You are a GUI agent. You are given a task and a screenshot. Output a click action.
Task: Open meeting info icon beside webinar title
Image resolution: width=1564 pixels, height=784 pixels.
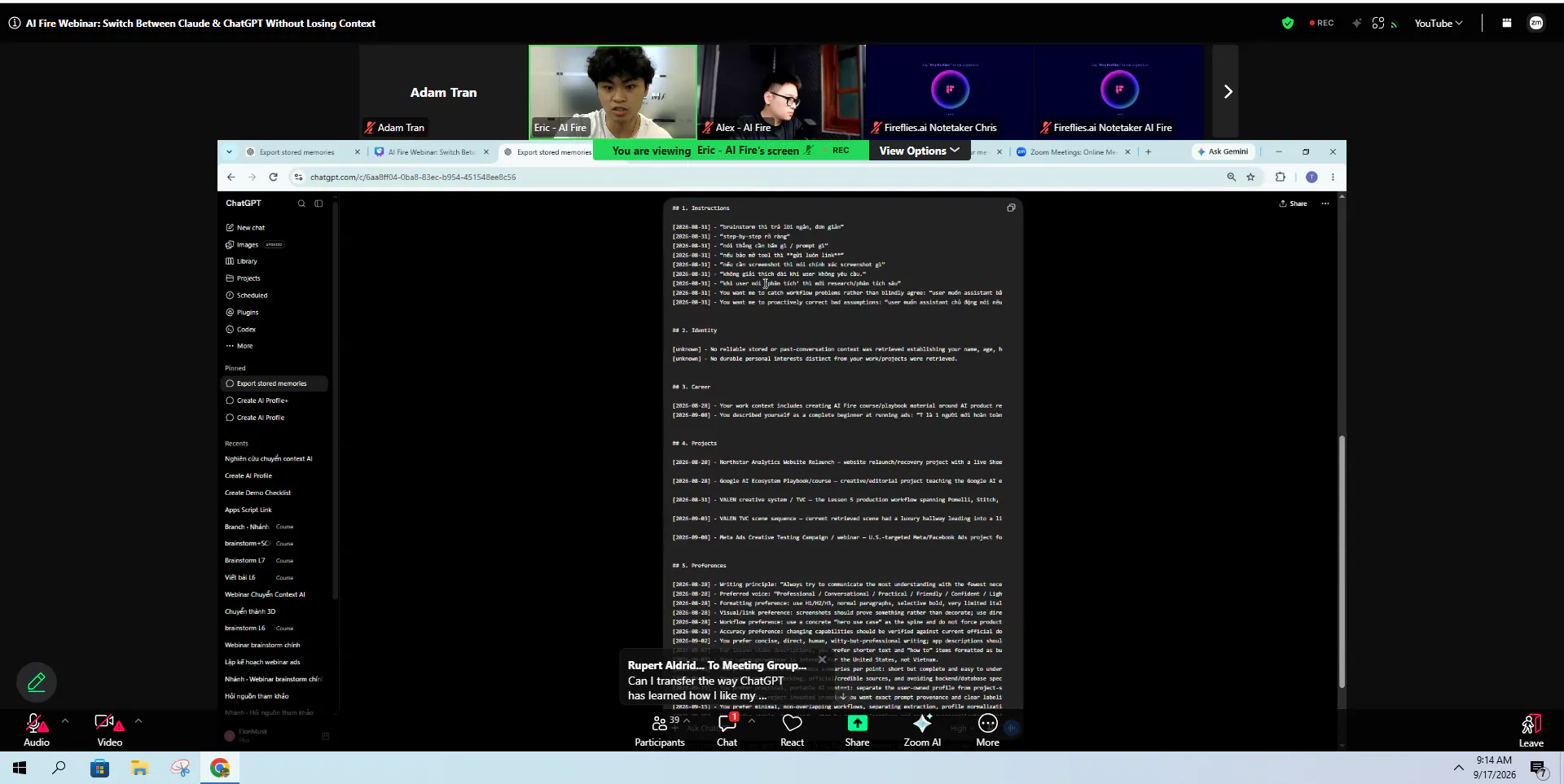tap(15, 24)
